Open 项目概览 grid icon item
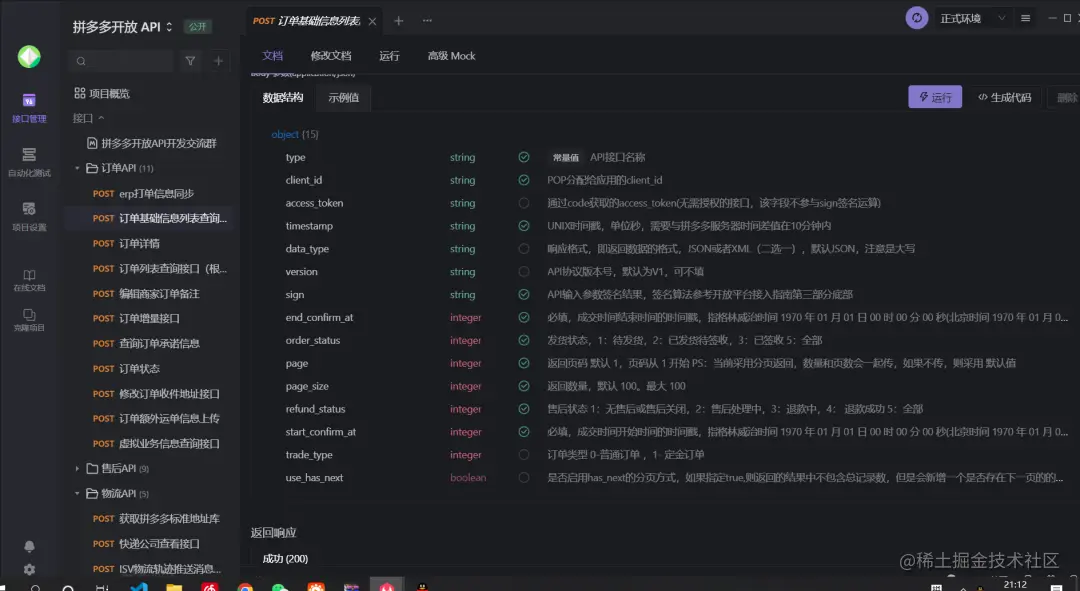Screen dimensions: 1080x591 [x=102, y=93]
